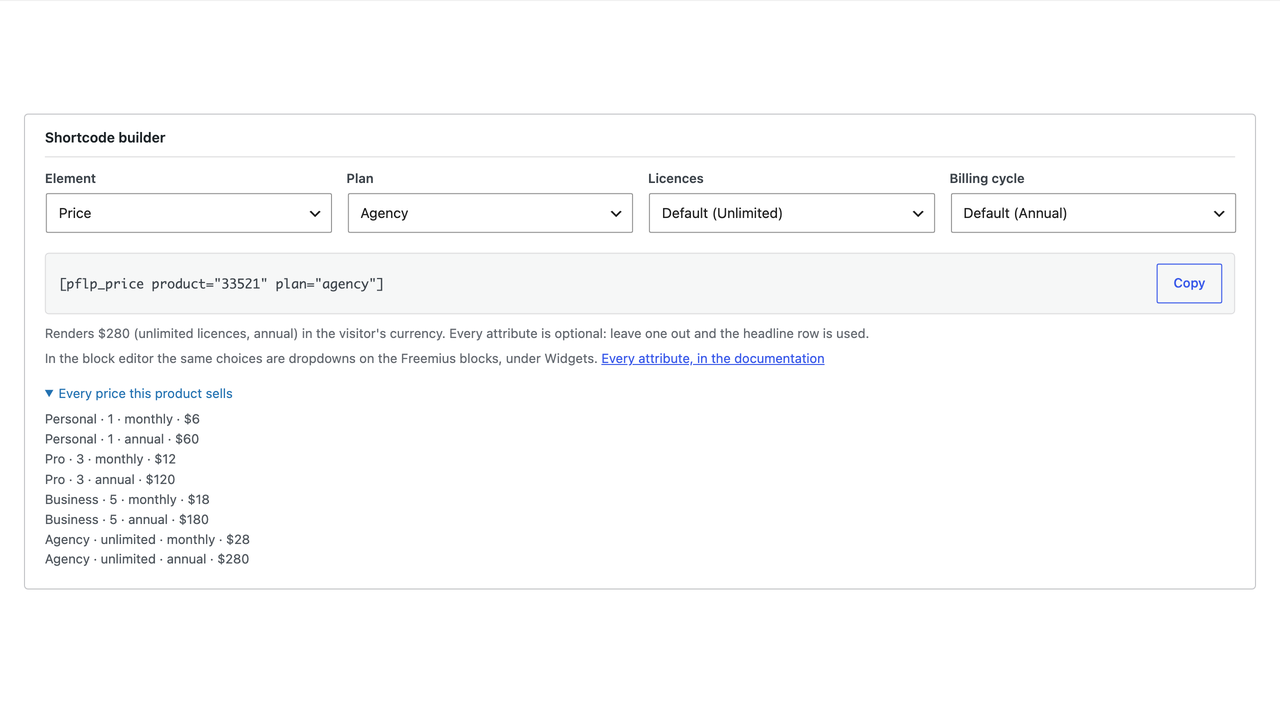The width and height of the screenshot is (1280, 720).
Task: Select the 'Business · 5 · monthly · $18' row
Action: coord(127,499)
